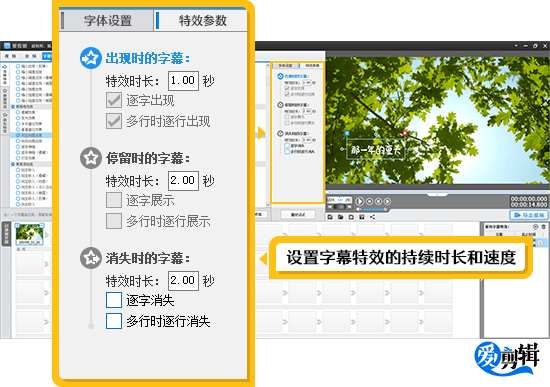Screen dimensions: 550x387
Task: Open the 已添加片段 vertical tab
Action: (6, 234)
